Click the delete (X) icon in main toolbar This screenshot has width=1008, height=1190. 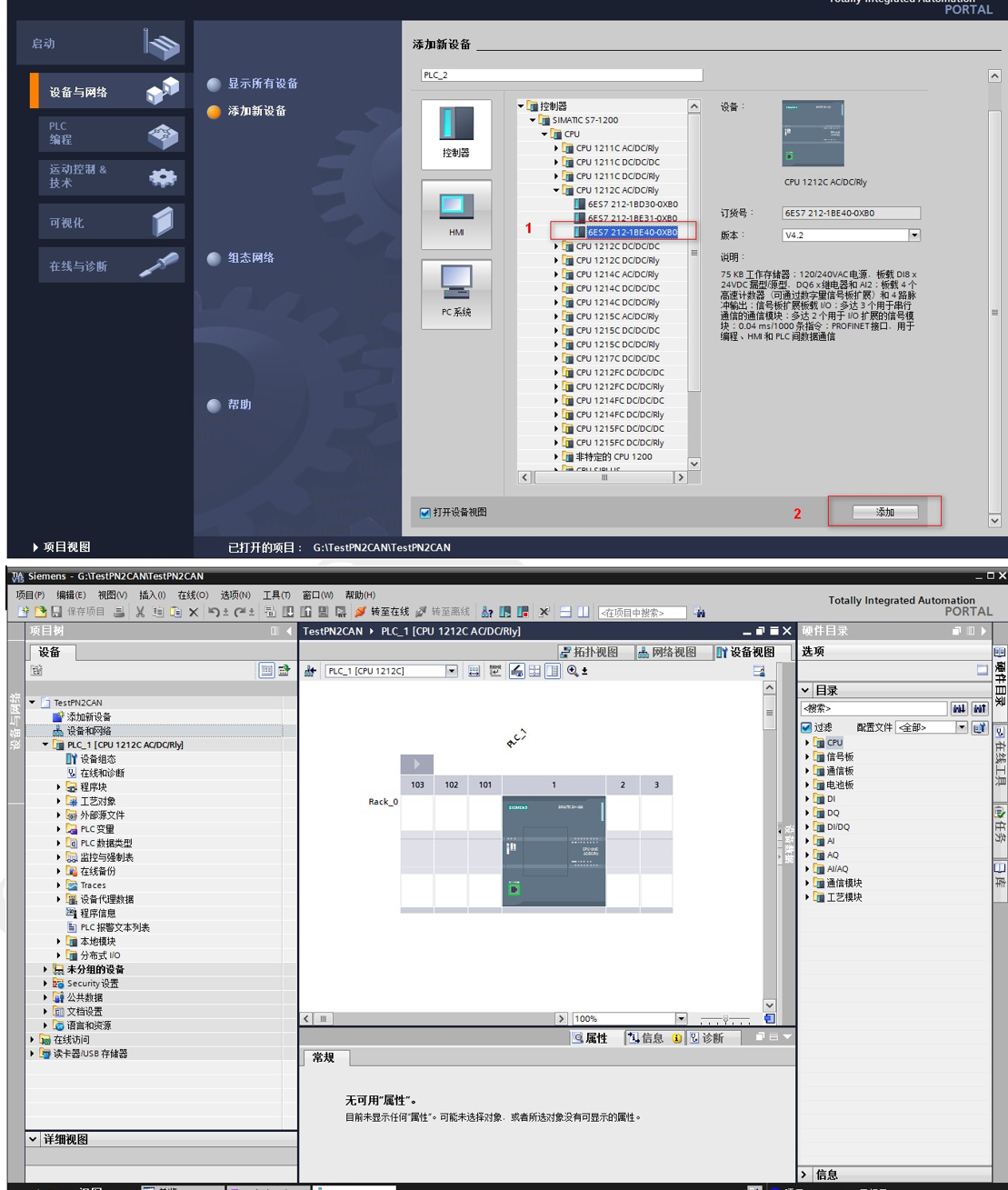pos(194,612)
